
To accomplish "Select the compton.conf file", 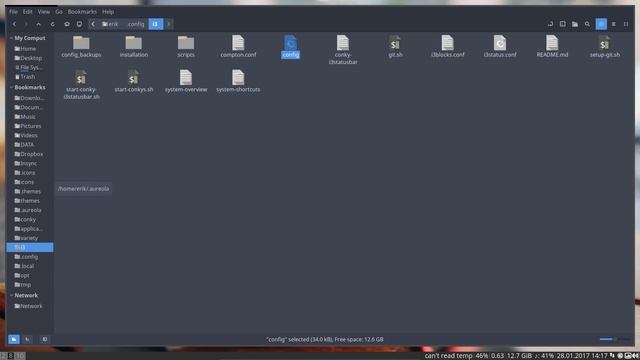I will coord(238,47).
